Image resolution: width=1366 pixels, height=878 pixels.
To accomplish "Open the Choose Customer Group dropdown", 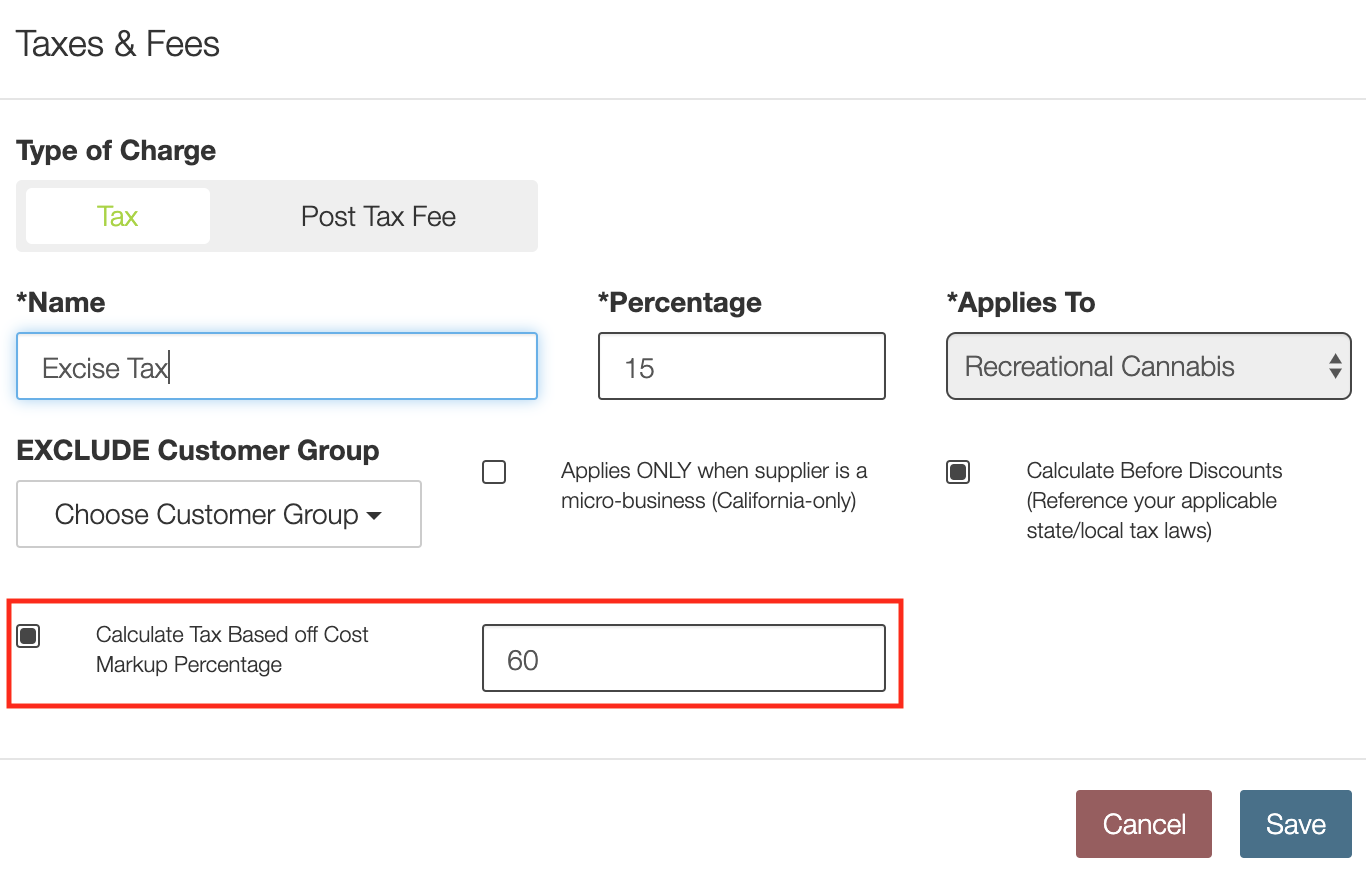I will pos(218,515).
